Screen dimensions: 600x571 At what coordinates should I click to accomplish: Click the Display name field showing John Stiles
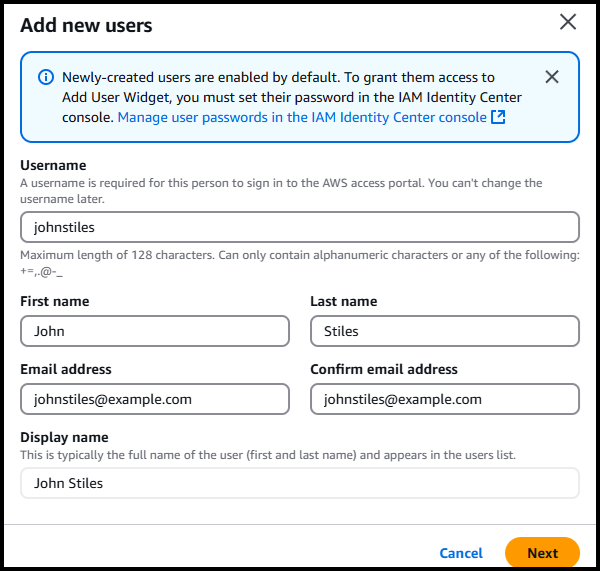(x=299, y=483)
